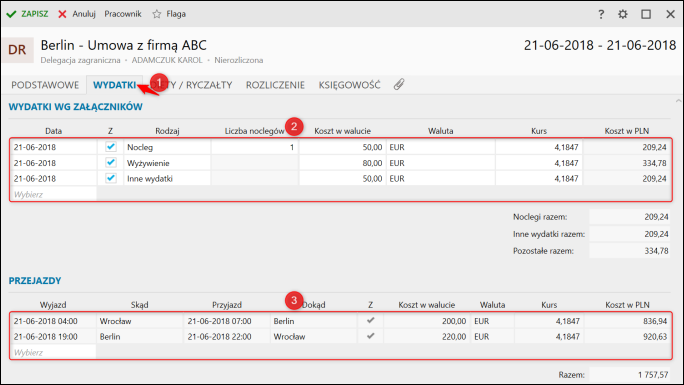The height and width of the screenshot is (385, 684).
Task: Mark the document with the Flaga star
Action: coord(169,14)
